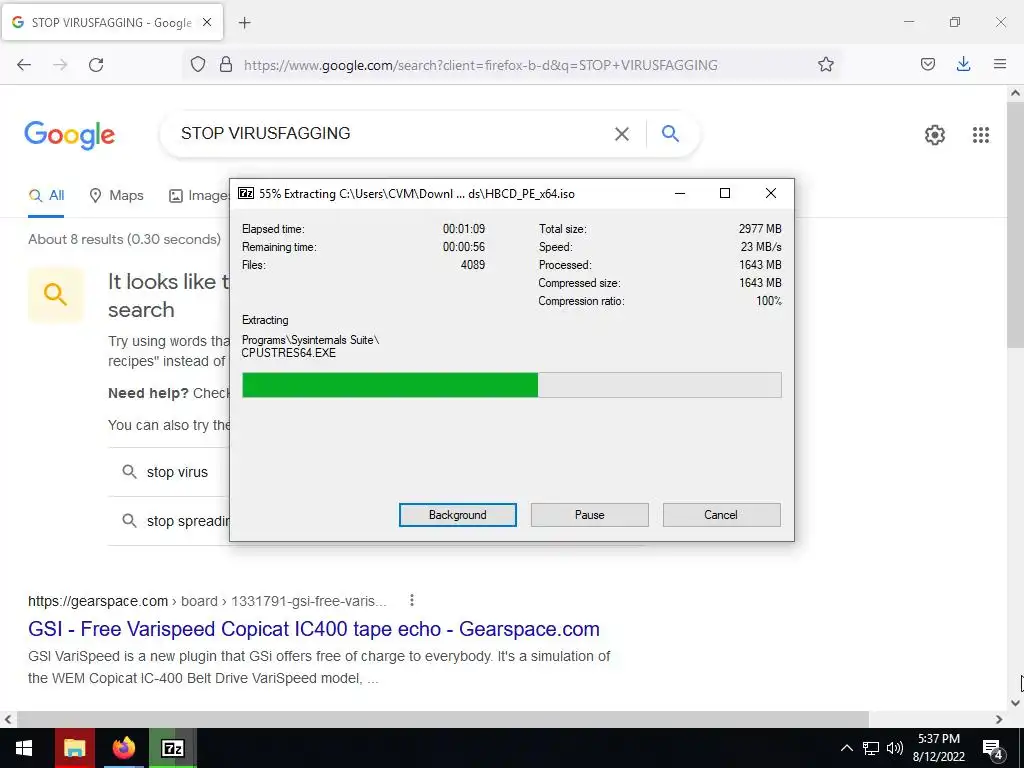Save page to Pocket icon
Image resolution: width=1024 pixels, height=768 pixels.
click(927, 64)
